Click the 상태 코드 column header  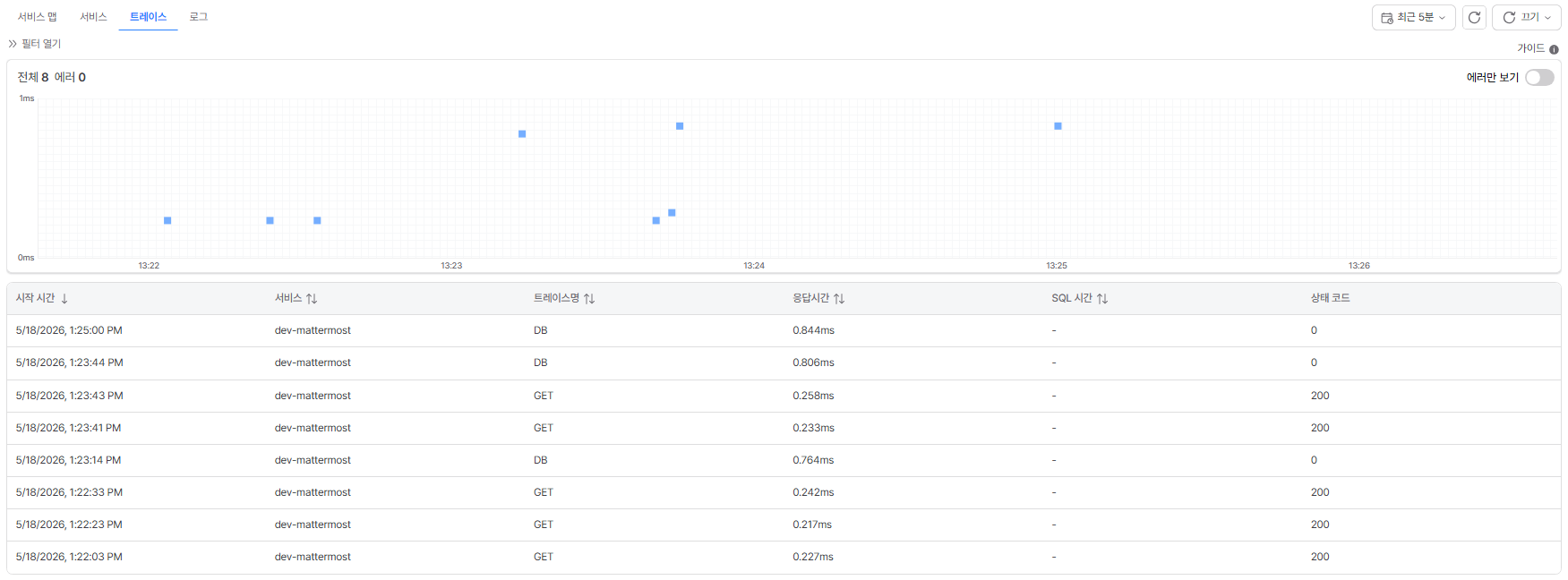pyautogui.click(x=1330, y=298)
